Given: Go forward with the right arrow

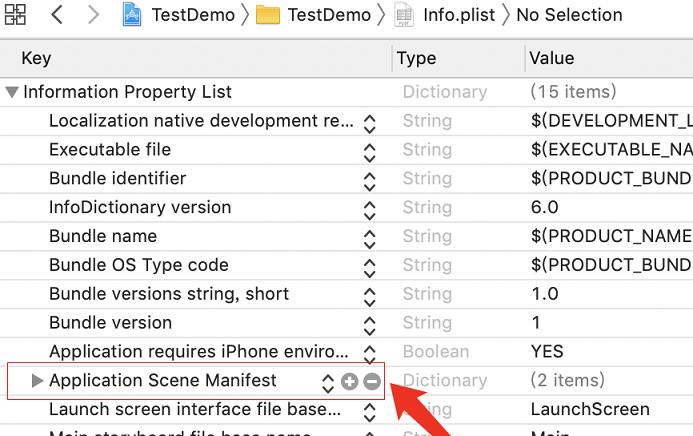Looking at the screenshot, I should [93, 15].
